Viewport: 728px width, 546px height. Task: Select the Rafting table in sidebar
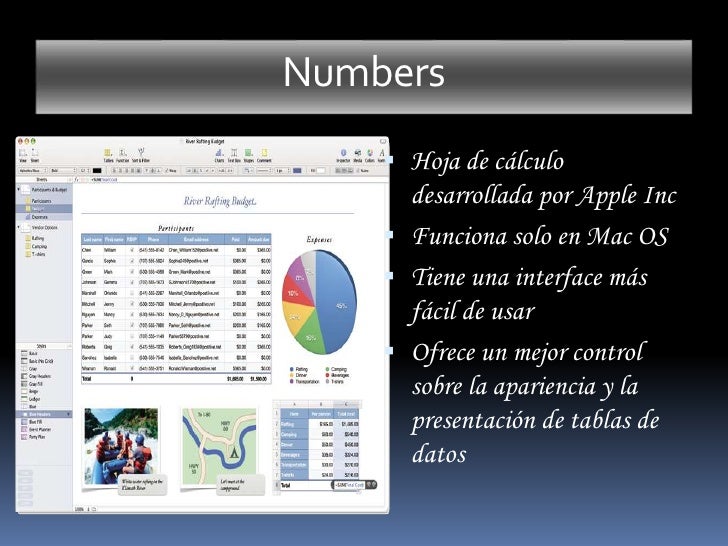click(35, 238)
